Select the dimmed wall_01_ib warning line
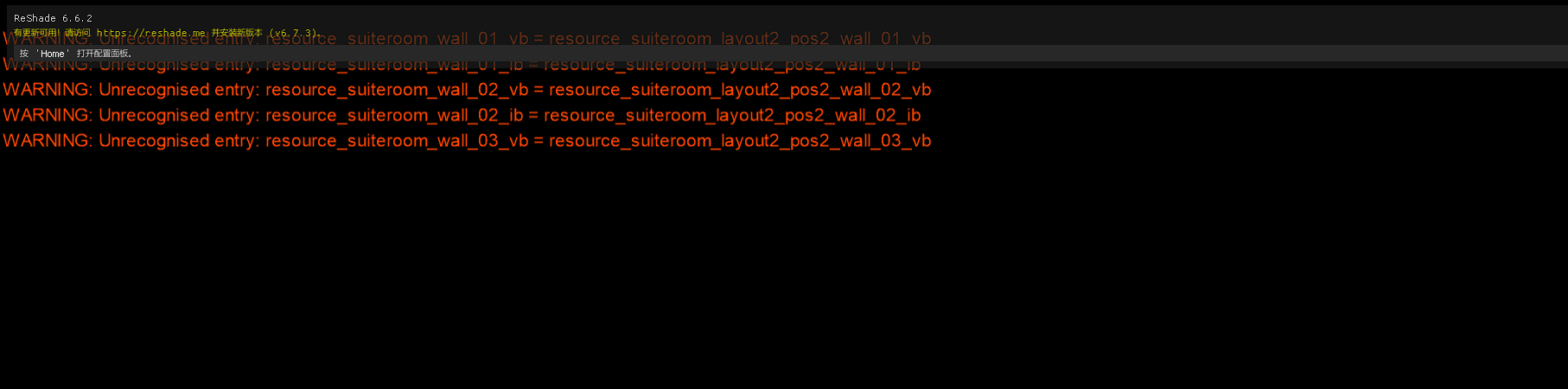Image resolution: width=1568 pixels, height=389 pixels. pyautogui.click(x=462, y=64)
